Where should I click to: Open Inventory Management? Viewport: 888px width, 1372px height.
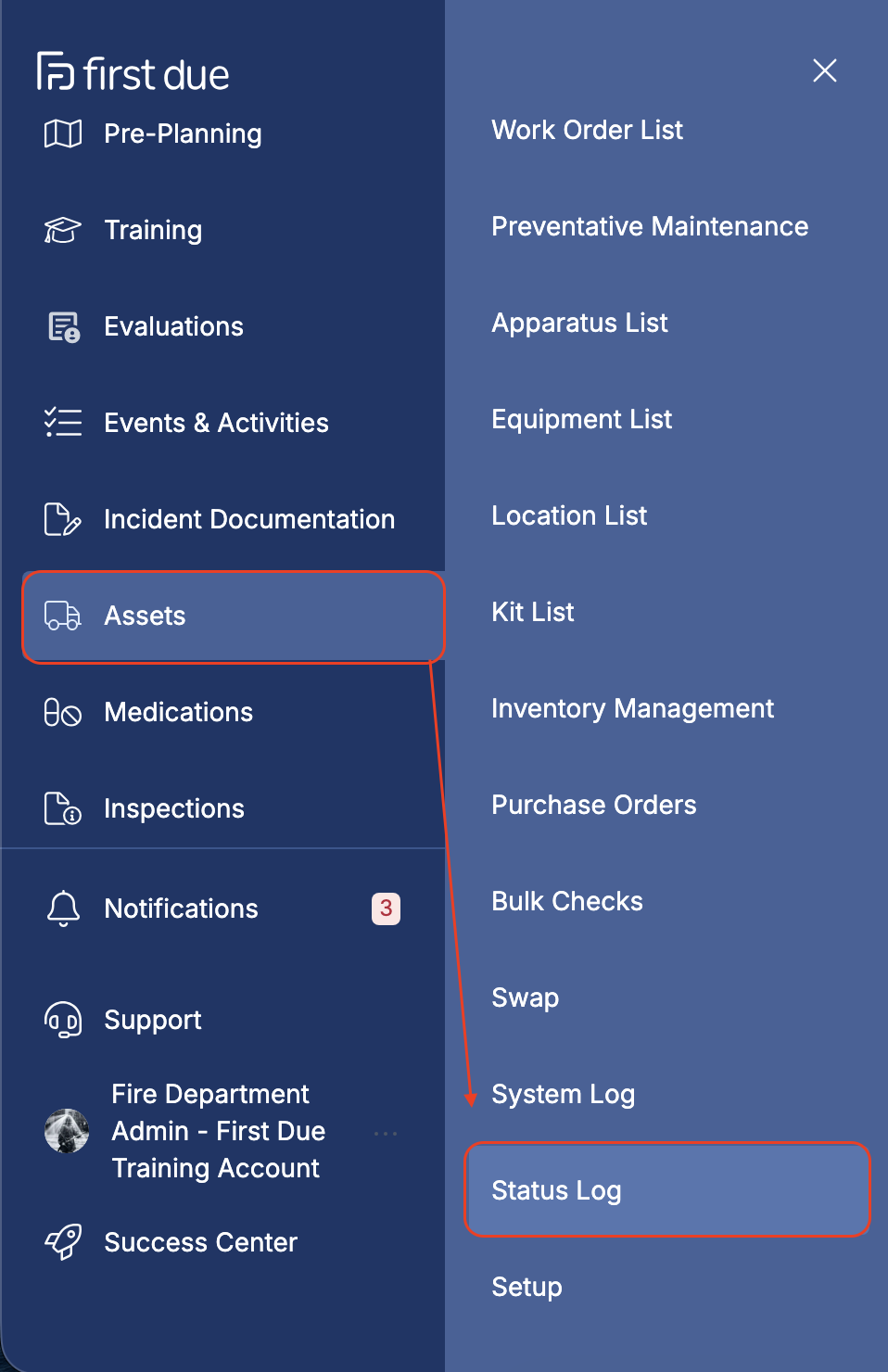632,708
